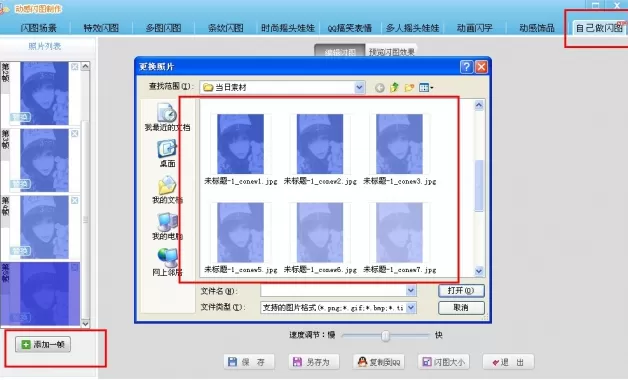Switch to the 条纹闪图 tab
The width and height of the screenshot is (628, 380).
pos(225,28)
